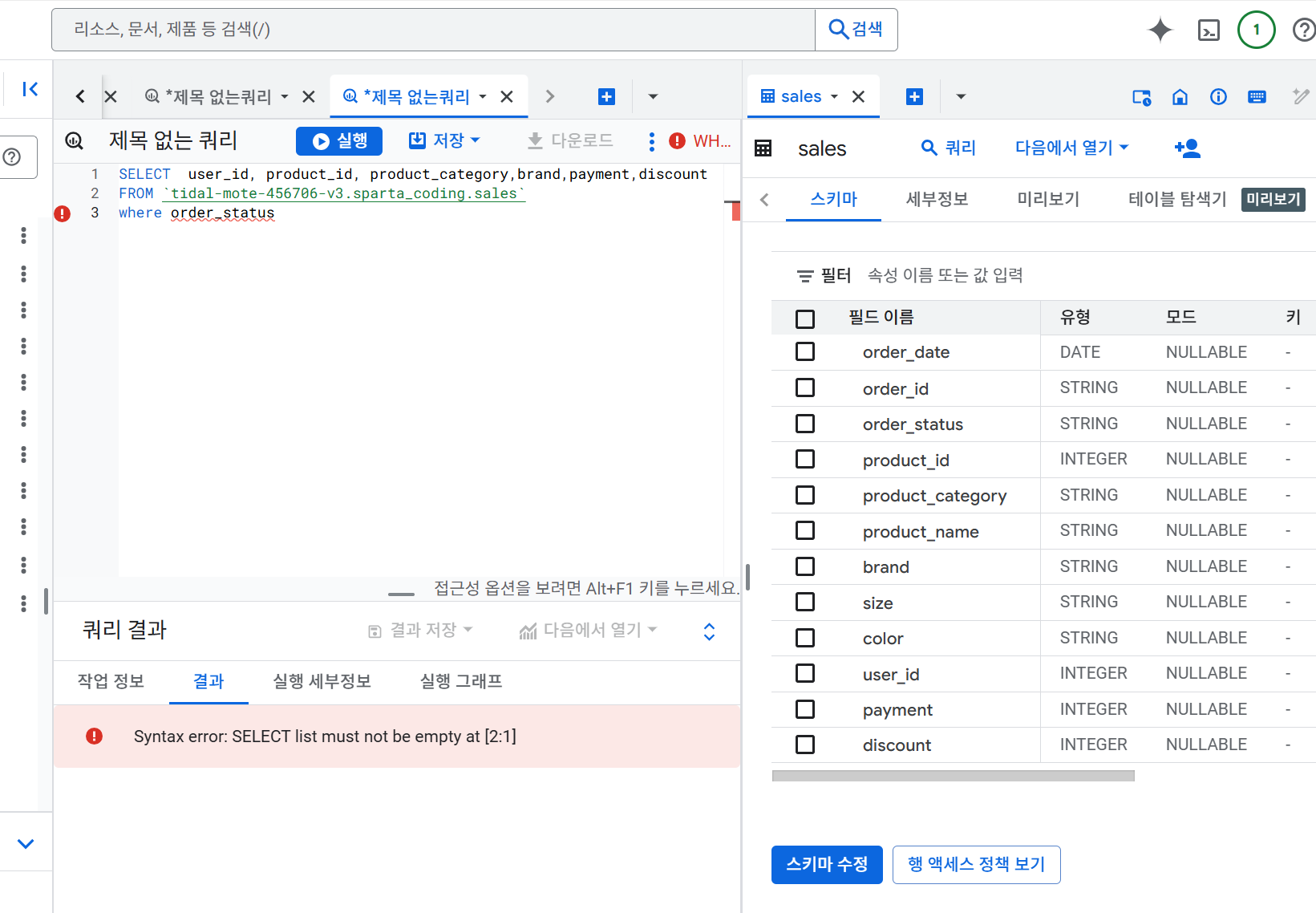Open the home icon in top right toolbar
Viewport: 1316px width, 913px height.
point(1180,97)
